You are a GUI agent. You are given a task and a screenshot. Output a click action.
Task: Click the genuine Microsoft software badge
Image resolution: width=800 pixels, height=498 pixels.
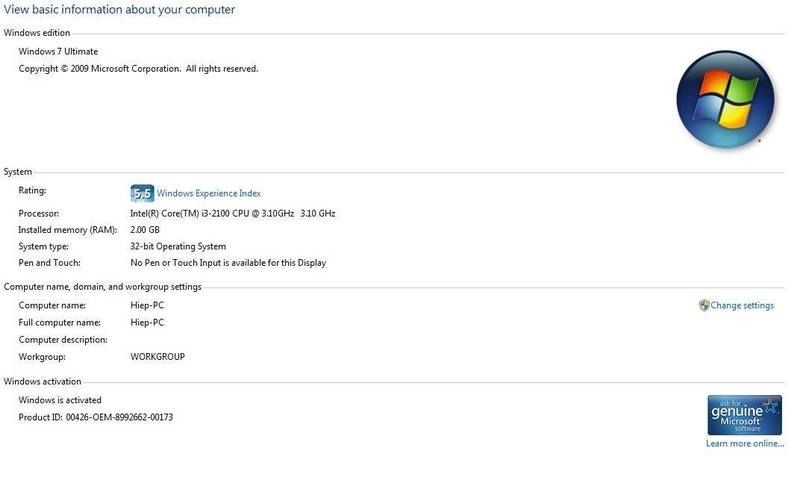[744, 415]
